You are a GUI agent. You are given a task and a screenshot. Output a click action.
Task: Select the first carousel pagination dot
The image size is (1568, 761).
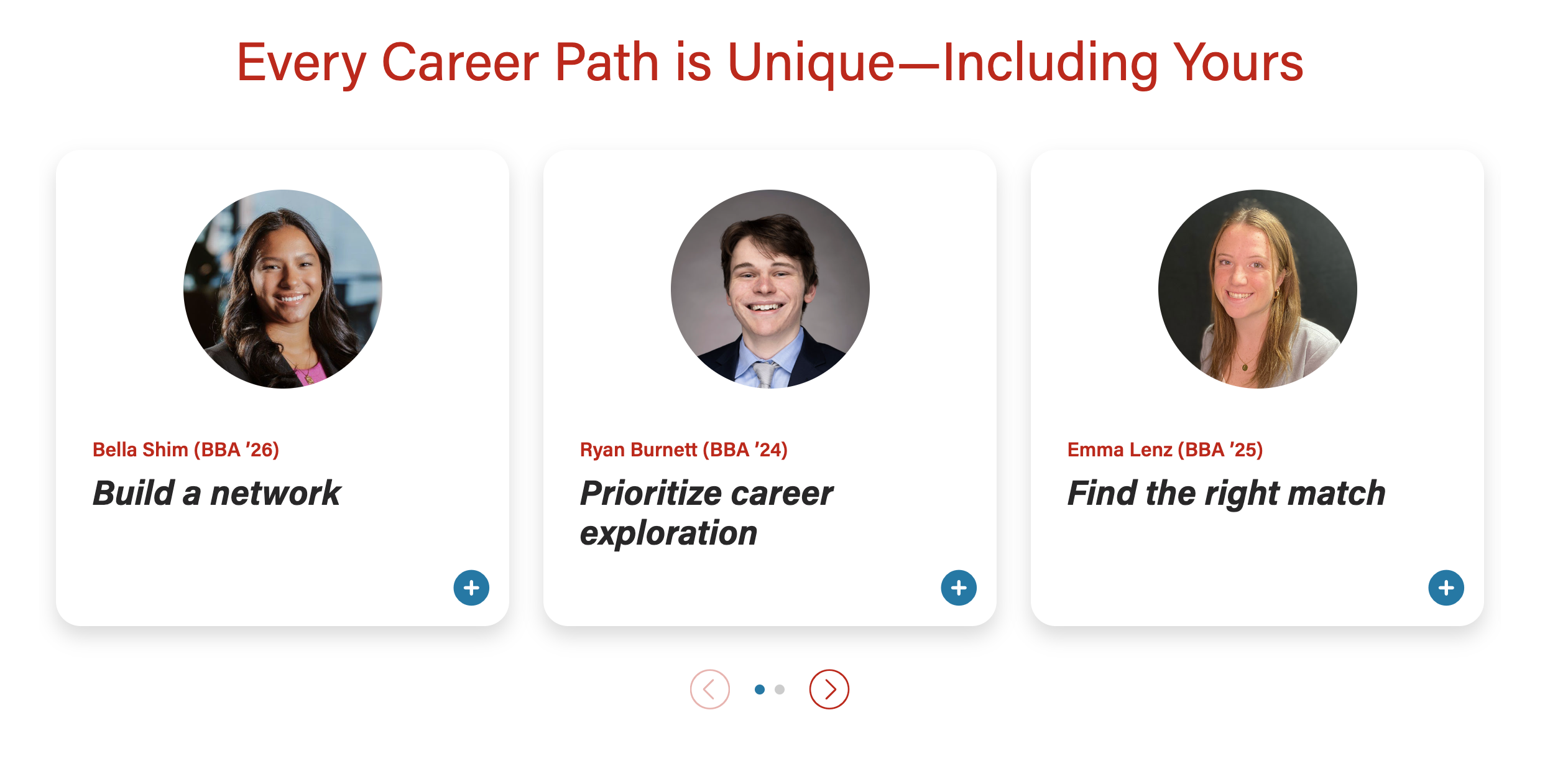pyautogui.click(x=760, y=689)
